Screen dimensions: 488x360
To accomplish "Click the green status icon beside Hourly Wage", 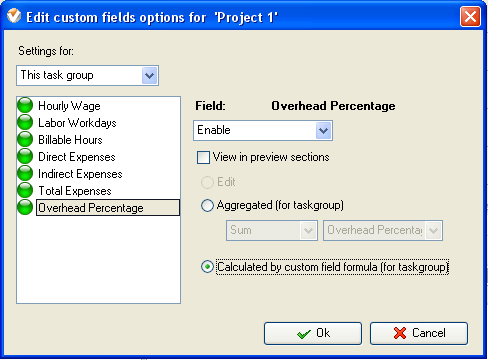I will pos(25,105).
